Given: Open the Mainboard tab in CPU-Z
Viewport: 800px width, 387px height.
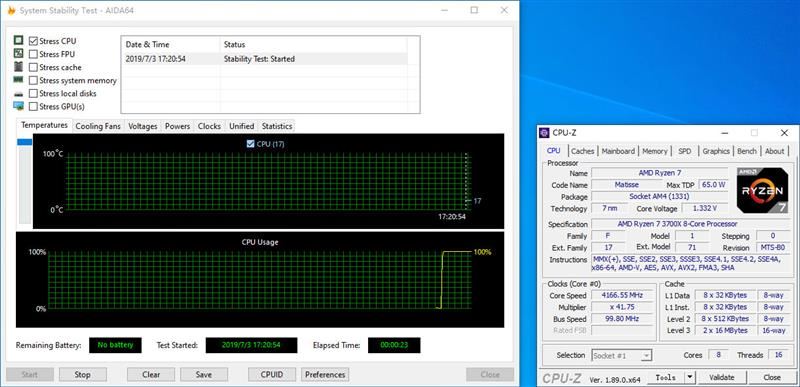Looking at the screenshot, I should pyautogui.click(x=618, y=151).
